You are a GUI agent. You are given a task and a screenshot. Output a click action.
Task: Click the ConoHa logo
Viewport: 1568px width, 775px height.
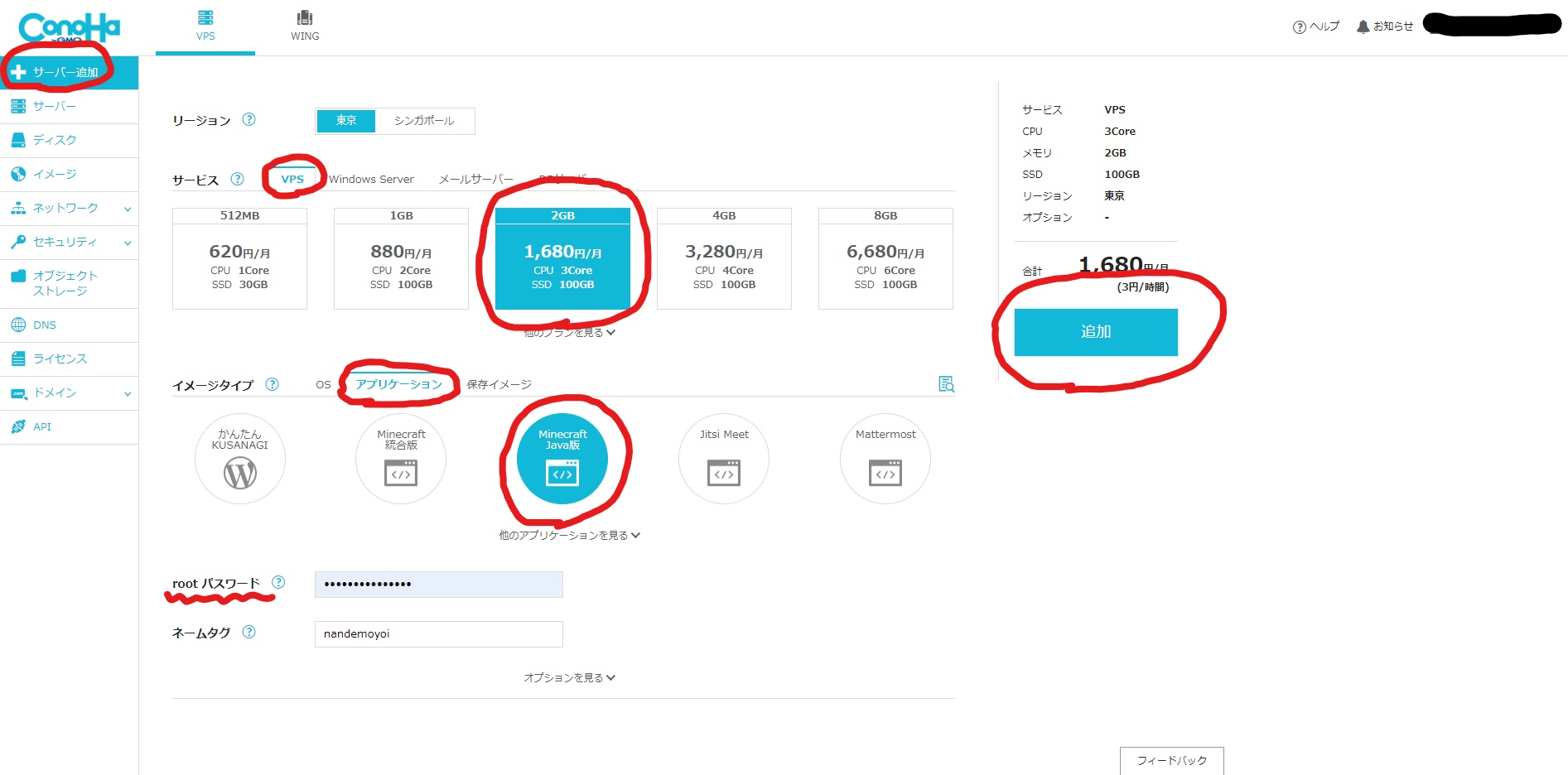coord(69,27)
